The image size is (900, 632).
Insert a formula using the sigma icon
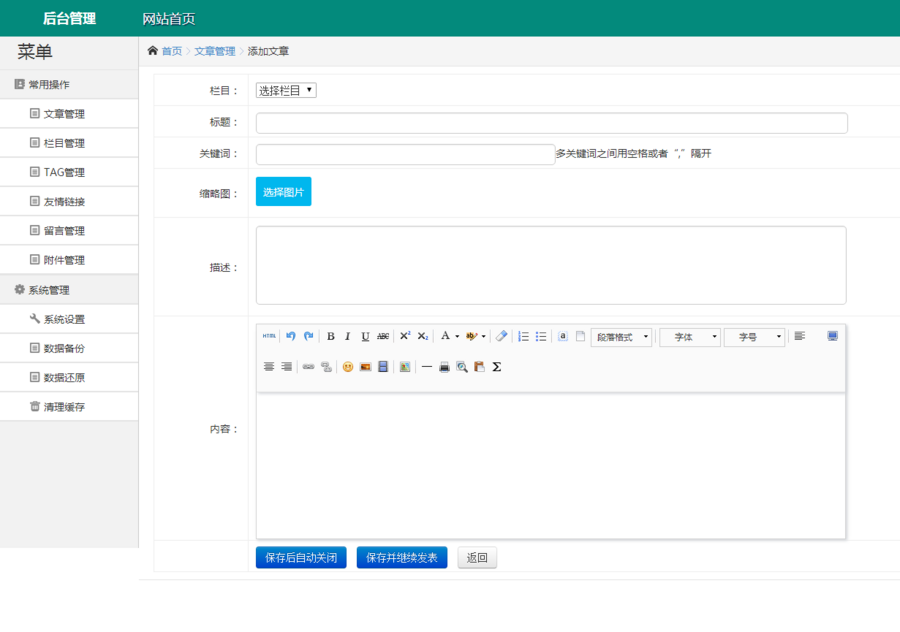tap(495, 365)
